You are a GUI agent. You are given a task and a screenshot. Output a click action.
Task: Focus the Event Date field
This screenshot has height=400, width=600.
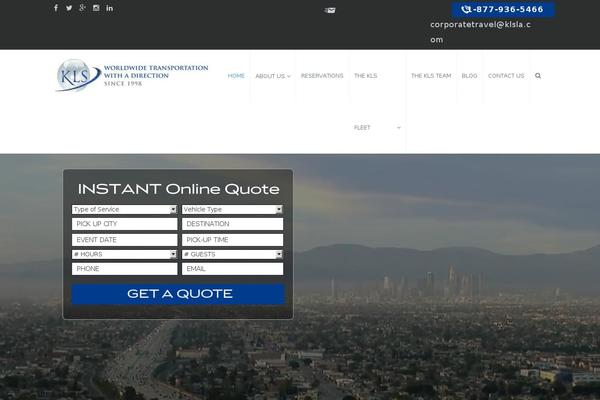(125, 240)
